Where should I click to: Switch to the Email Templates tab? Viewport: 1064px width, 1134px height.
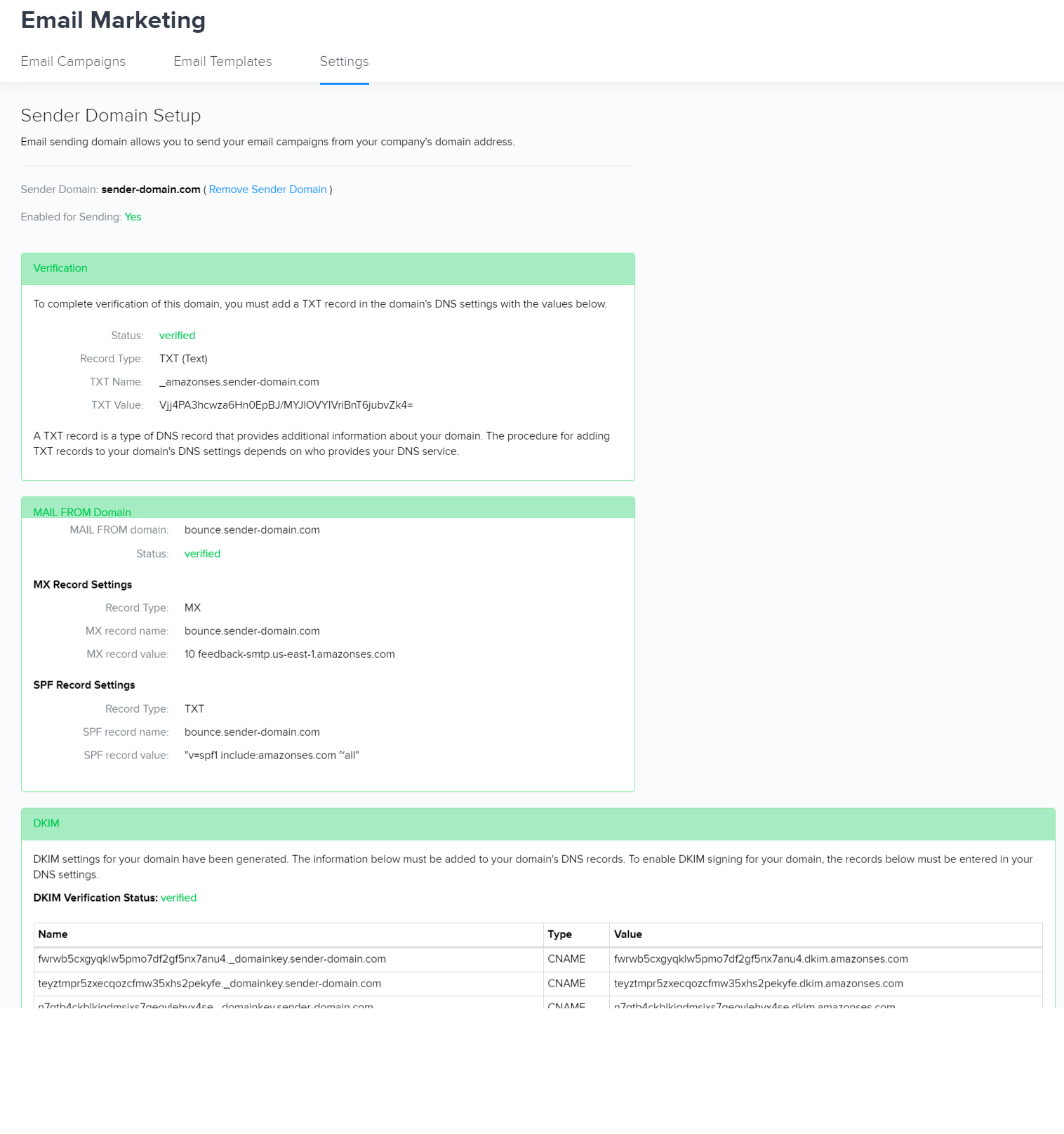pyautogui.click(x=222, y=62)
